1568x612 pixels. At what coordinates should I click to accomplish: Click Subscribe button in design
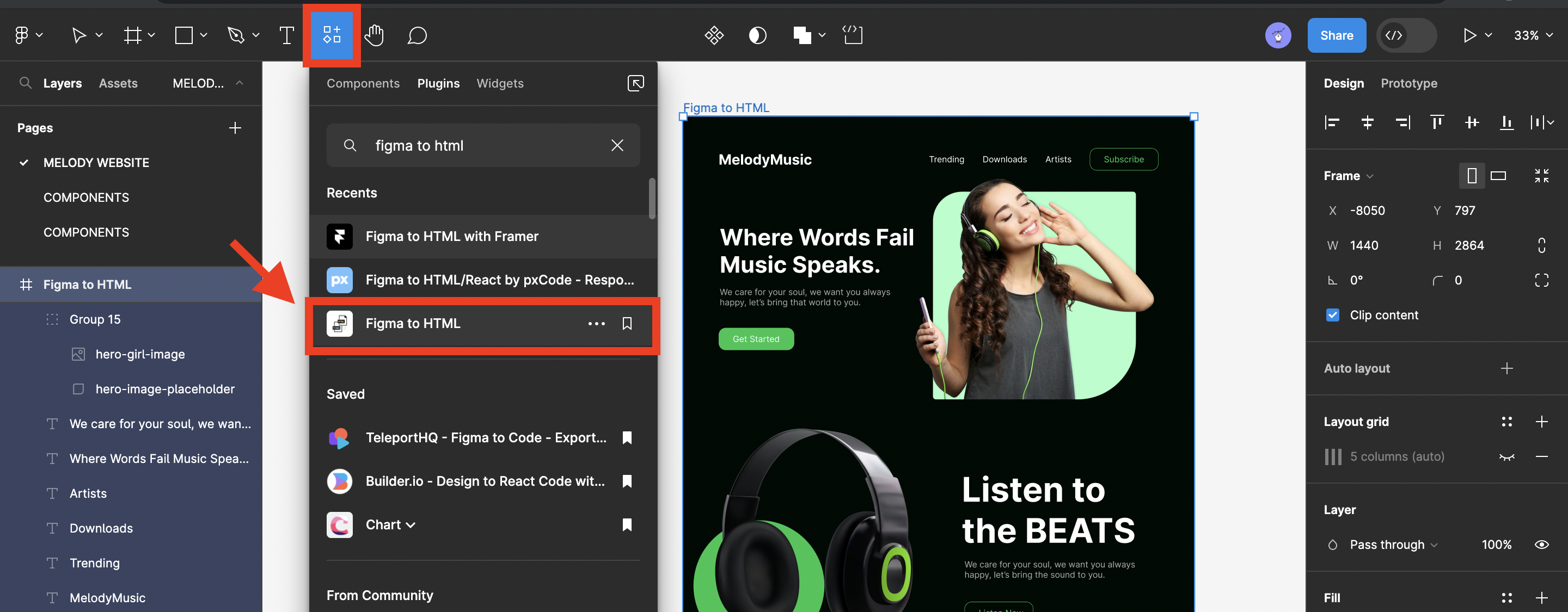1123,159
